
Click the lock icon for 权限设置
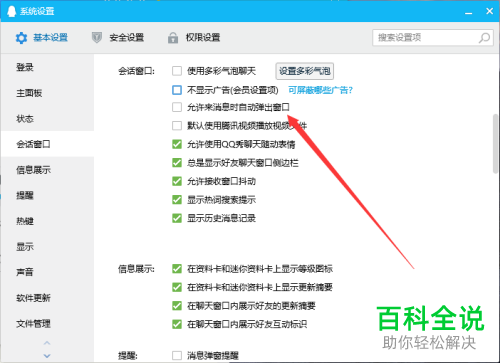pos(173,38)
